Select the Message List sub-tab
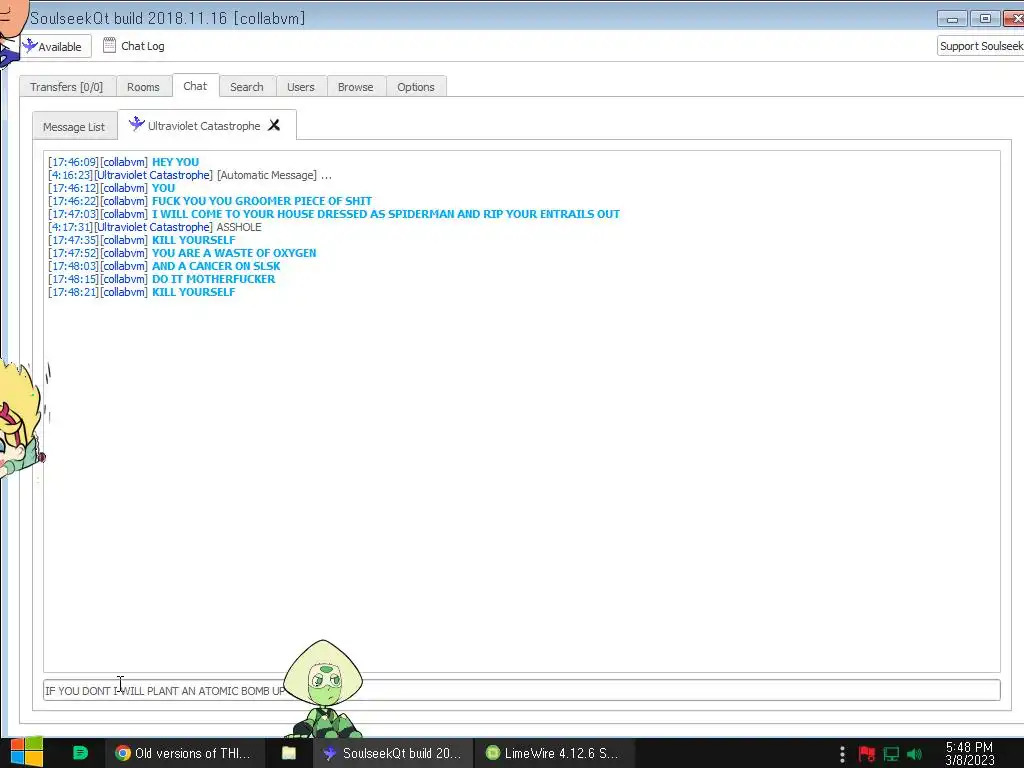 74,127
